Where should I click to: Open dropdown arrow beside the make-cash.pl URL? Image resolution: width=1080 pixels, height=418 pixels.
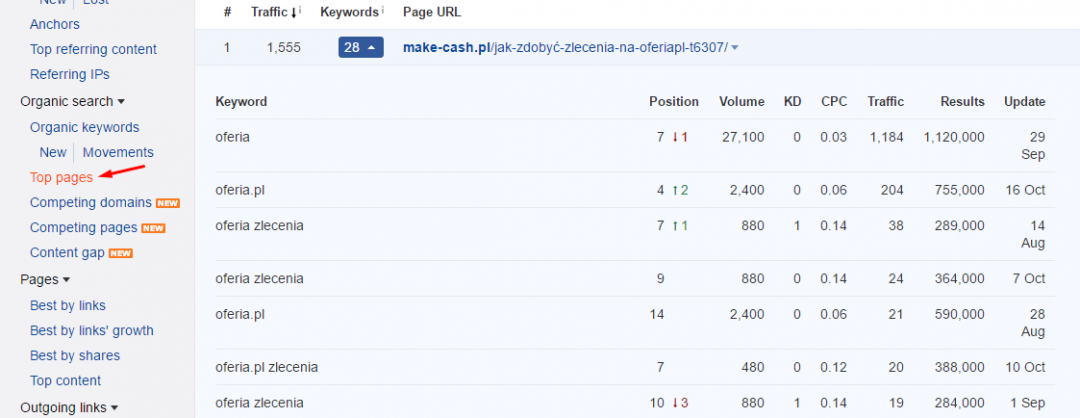pyautogui.click(x=735, y=48)
